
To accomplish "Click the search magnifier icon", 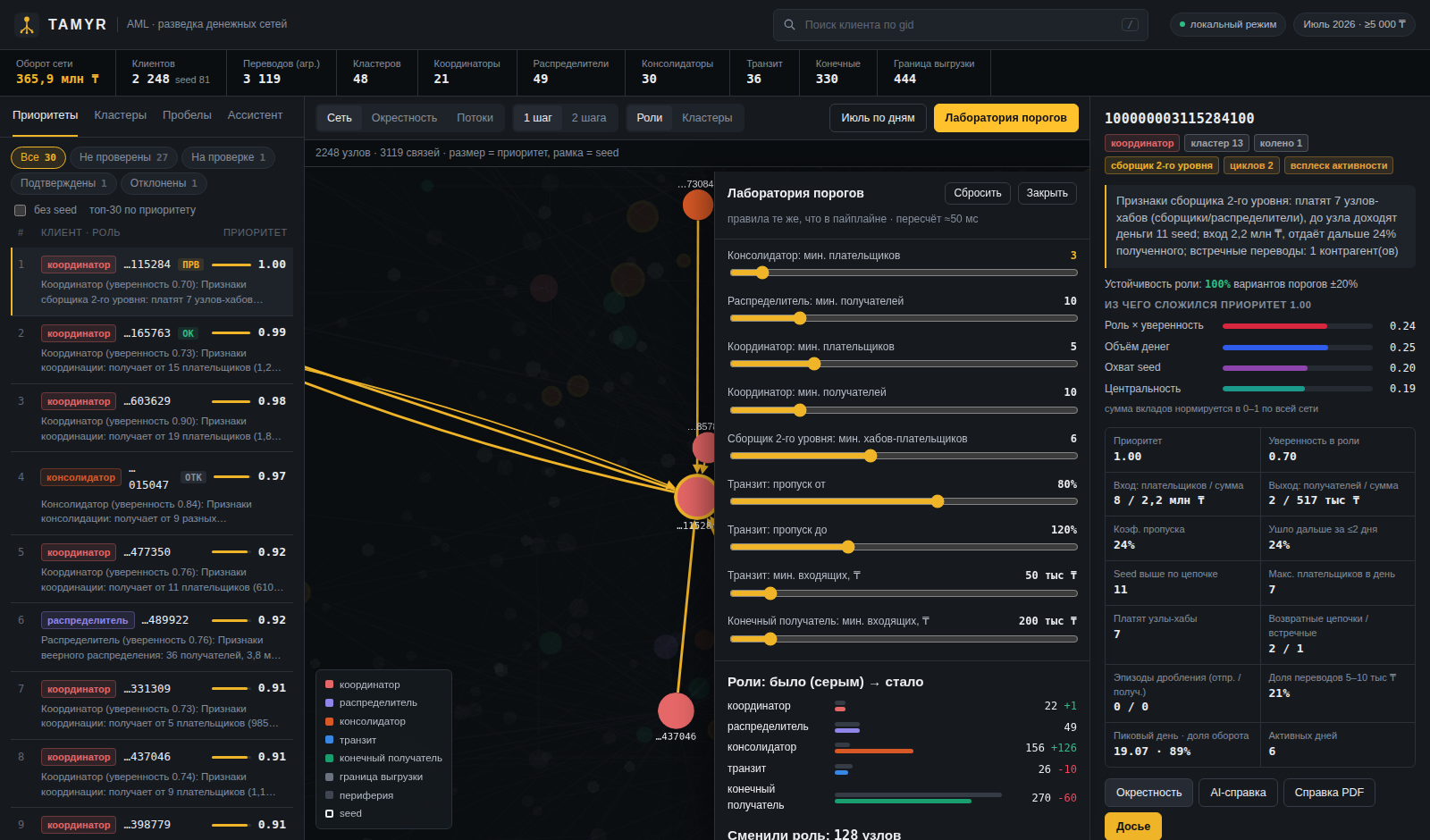I will pos(789,25).
